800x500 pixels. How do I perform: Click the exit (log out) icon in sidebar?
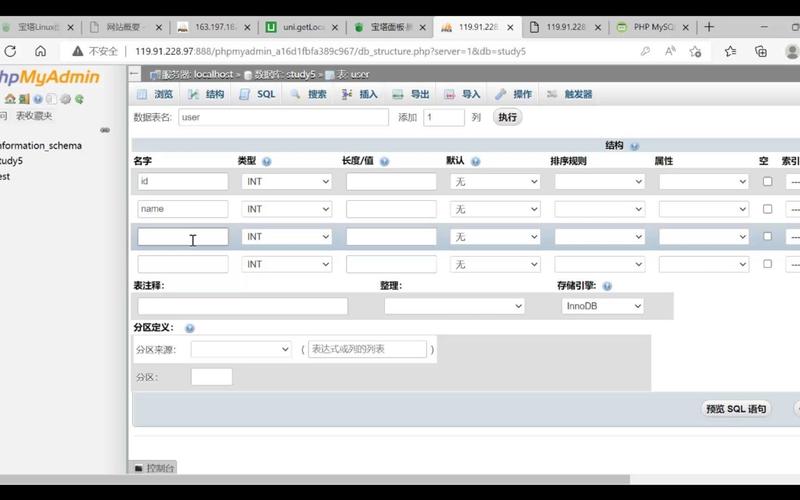(24, 99)
